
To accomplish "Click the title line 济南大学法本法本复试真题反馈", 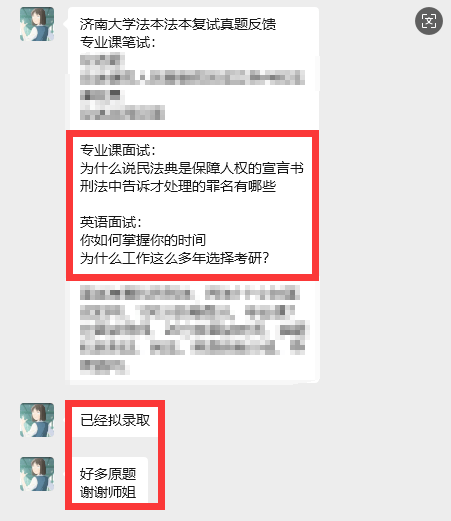I will tap(178, 24).
